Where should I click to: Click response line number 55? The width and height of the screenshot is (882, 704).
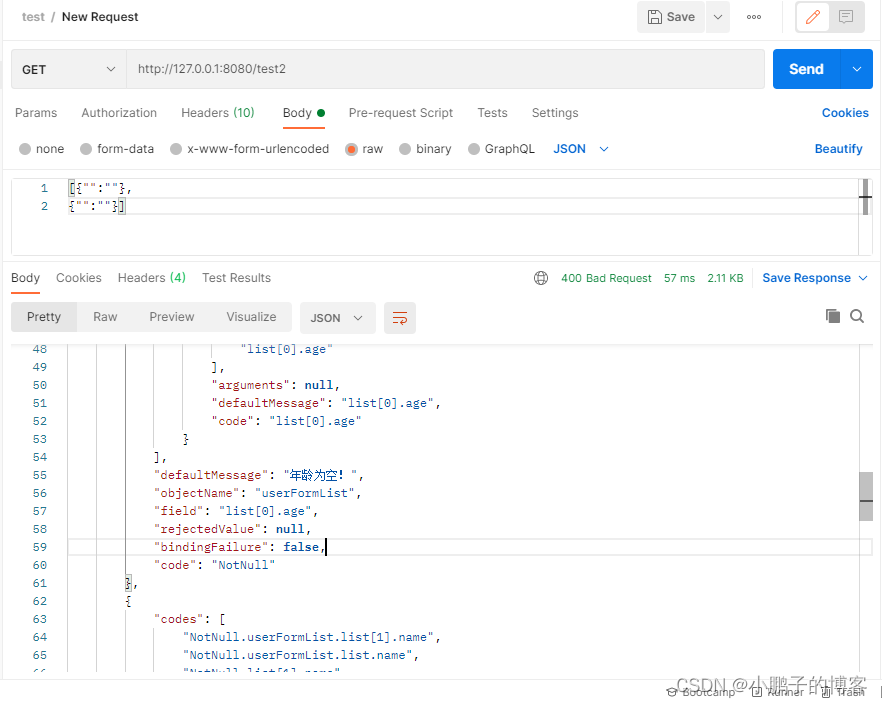tap(39, 476)
